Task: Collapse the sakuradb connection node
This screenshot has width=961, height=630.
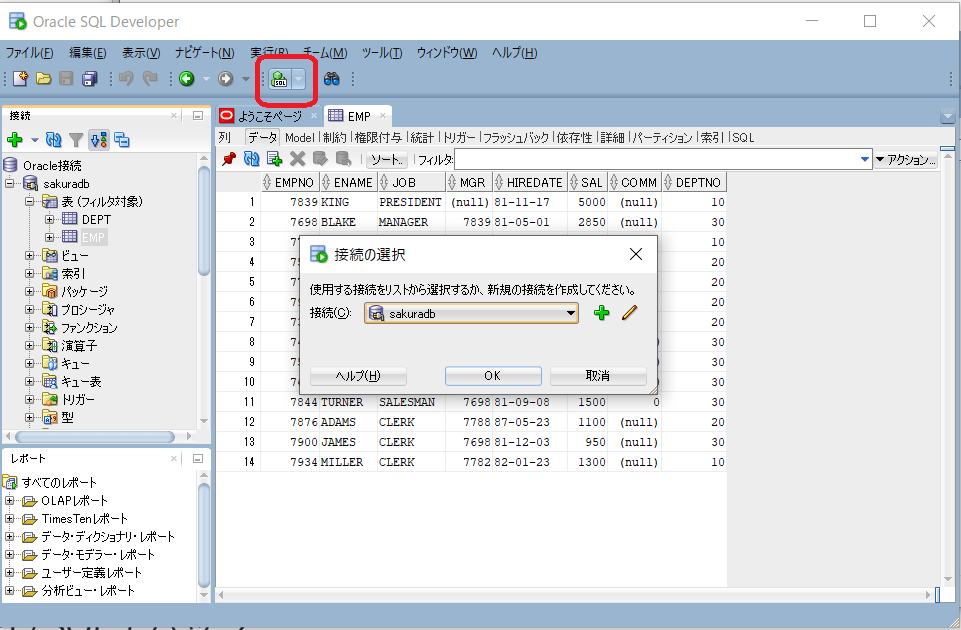Action: (x=10, y=183)
